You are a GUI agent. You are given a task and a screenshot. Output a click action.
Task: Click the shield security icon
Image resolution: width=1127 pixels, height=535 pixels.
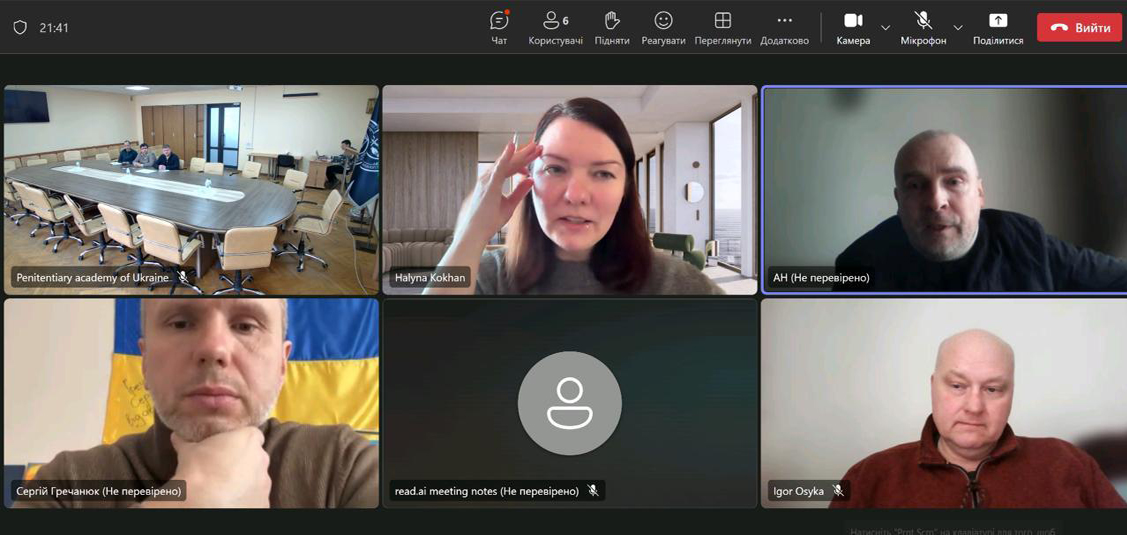(x=20, y=28)
